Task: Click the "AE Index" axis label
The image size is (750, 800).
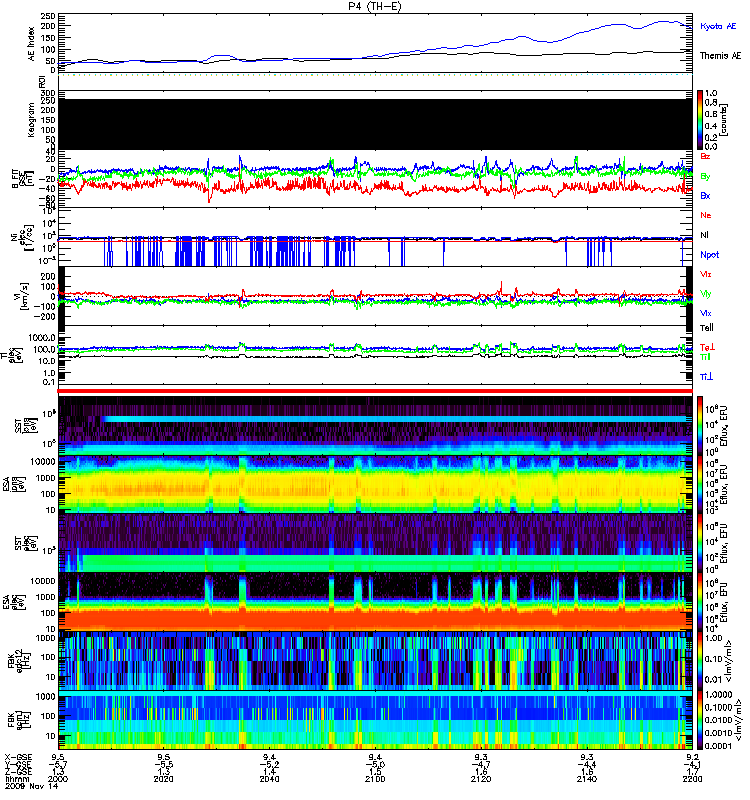Action: pos(32,44)
